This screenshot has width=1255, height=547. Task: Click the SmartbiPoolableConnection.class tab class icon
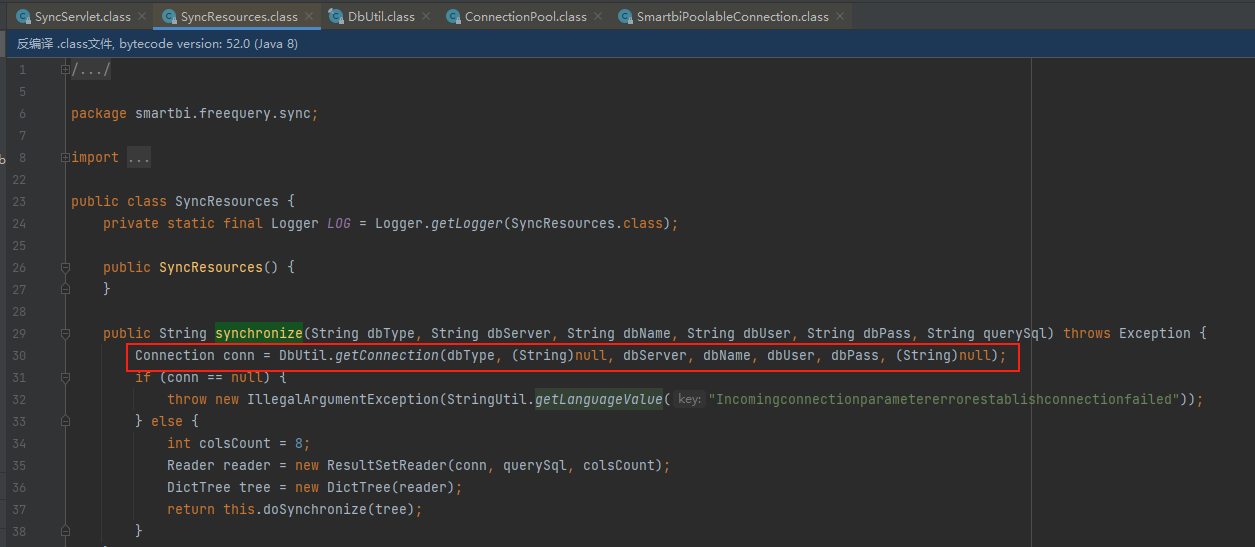point(625,17)
